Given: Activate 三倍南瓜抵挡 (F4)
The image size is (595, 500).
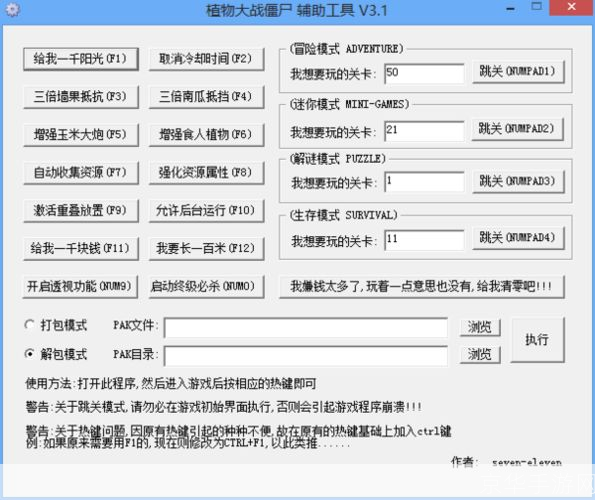Looking at the screenshot, I should click(206, 97).
